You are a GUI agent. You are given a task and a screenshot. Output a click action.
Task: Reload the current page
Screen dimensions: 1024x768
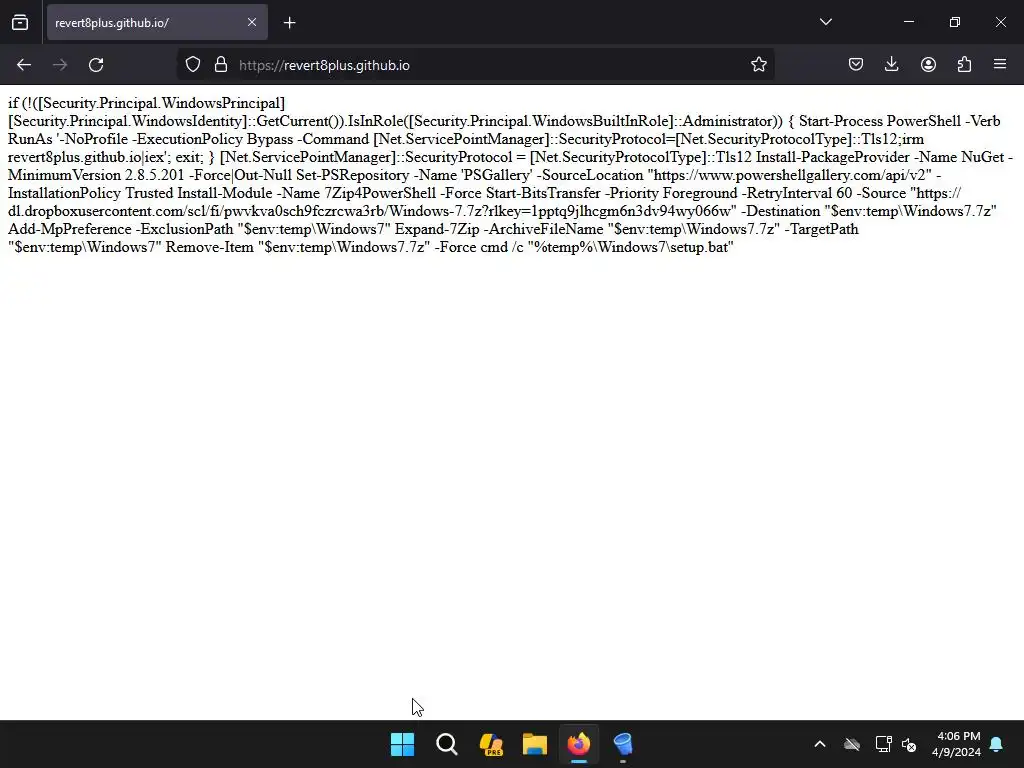coord(96,65)
